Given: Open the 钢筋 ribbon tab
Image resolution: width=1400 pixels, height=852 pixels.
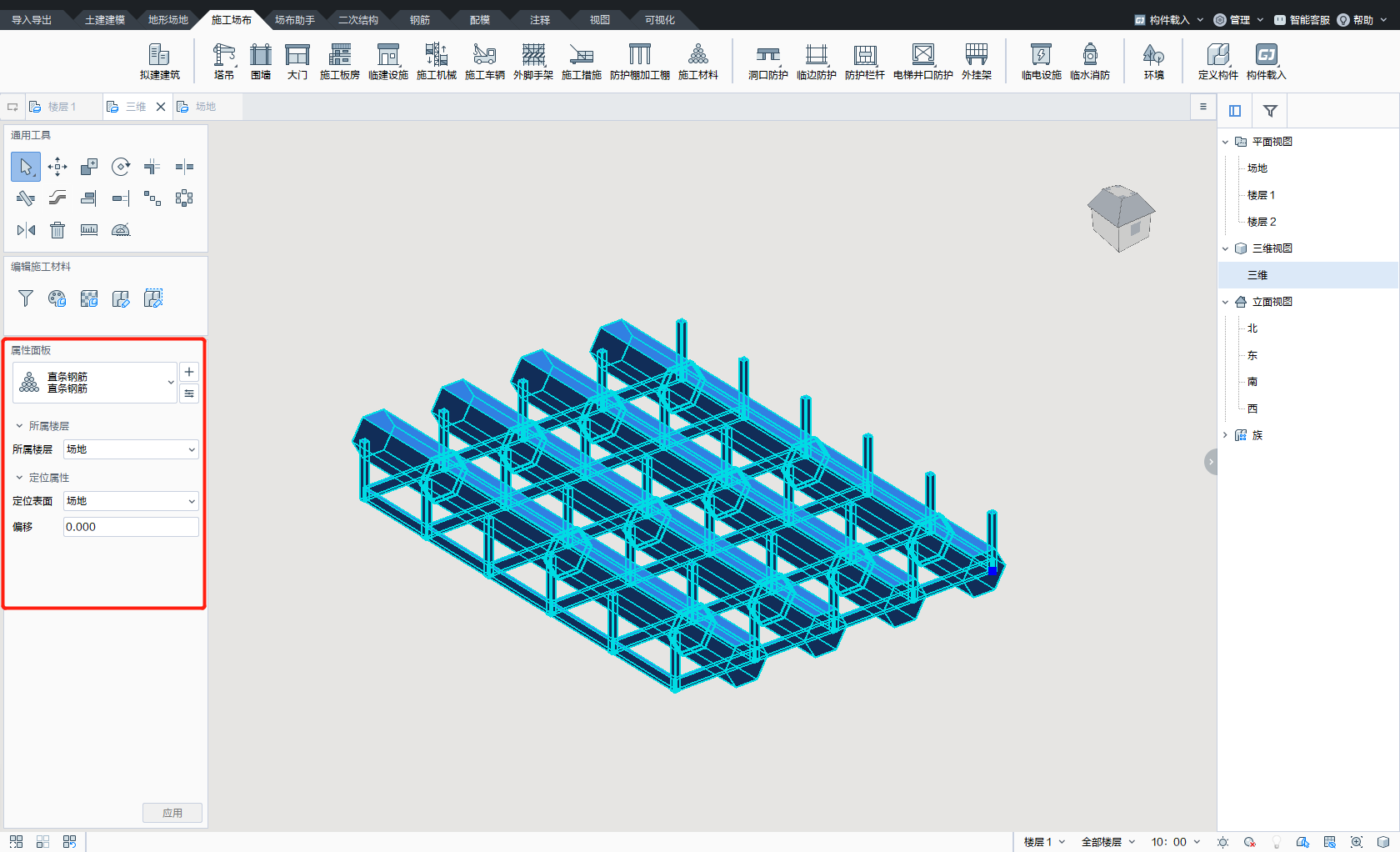Looking at the screenshot, I should [x=420, y=20].
